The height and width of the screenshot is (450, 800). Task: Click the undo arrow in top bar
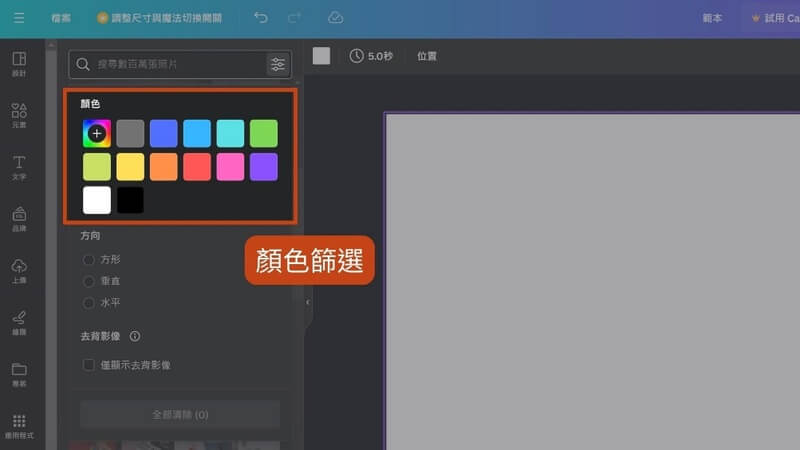261,18
